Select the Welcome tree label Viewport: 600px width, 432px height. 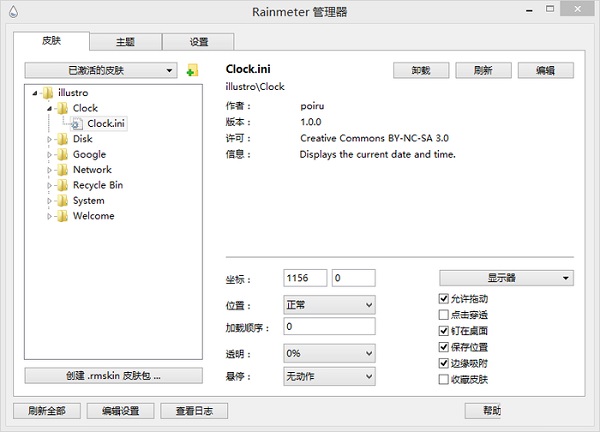point(94,216)
